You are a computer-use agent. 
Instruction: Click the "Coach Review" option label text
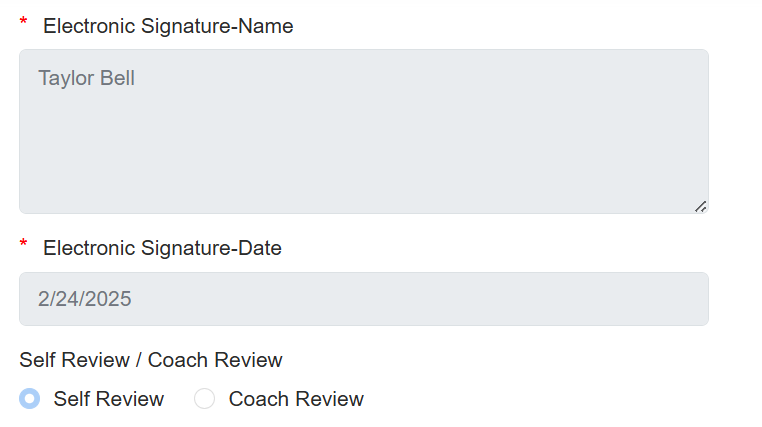[296, 399]
